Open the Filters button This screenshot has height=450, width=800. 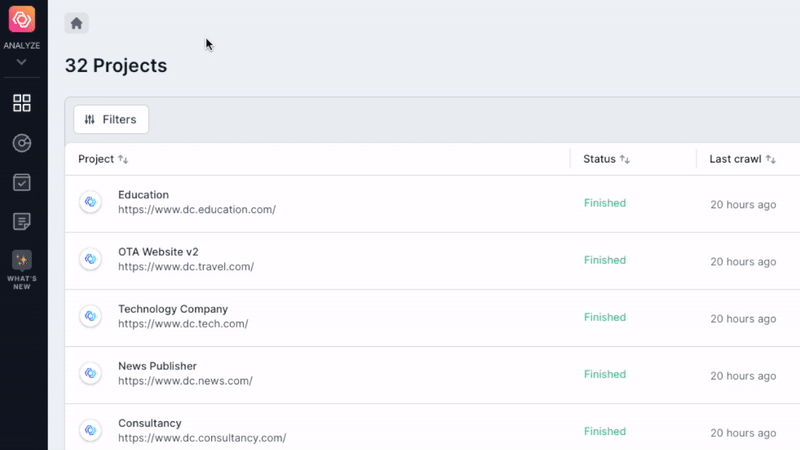coord(111,119)
